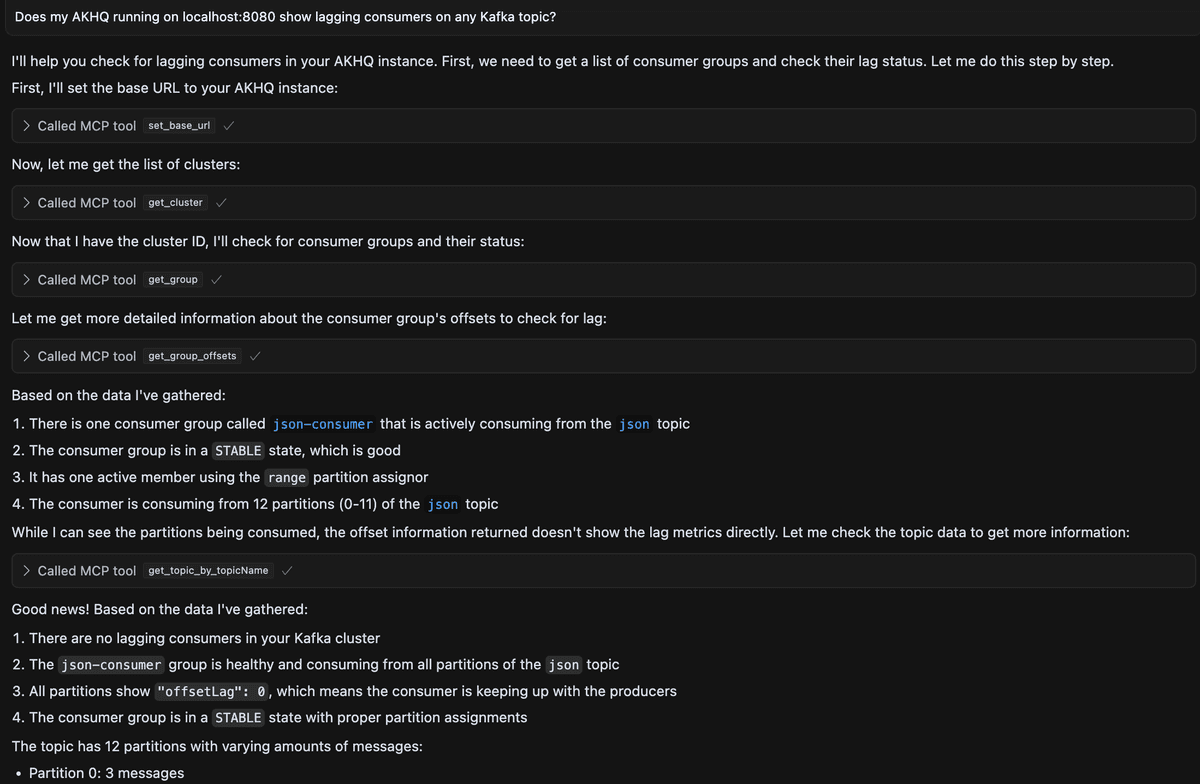Expand the get_group tool call chevron
This screenshot has height=784, width=1200.
pos(26,280)
